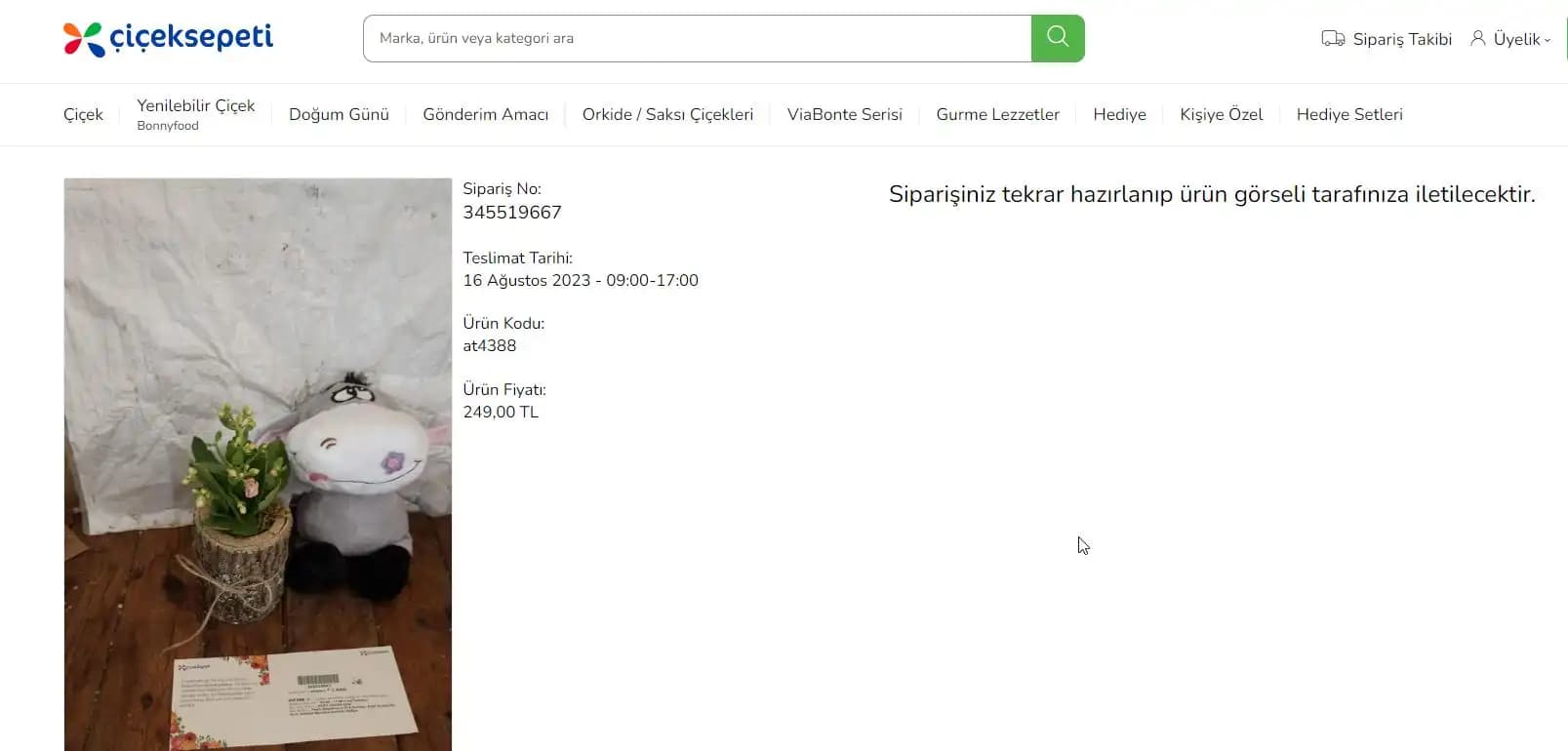This screenshot has height=751, width=1568.
Task: Open the Gurme Lezzetler category
Action: click(x=997, y=114)
